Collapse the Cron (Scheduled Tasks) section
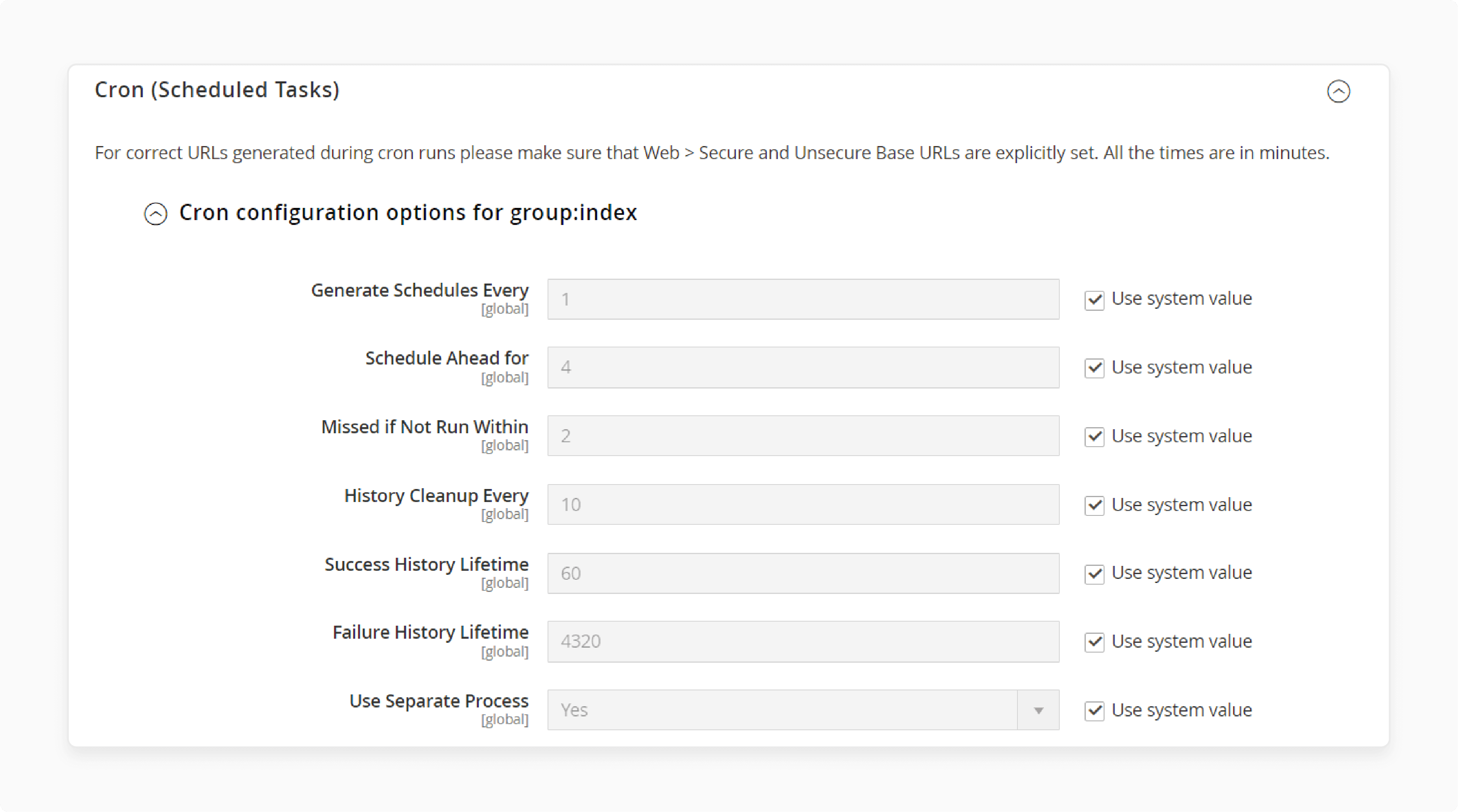The width and height of the screenshot is (1458, 812). click(1338, 91)
